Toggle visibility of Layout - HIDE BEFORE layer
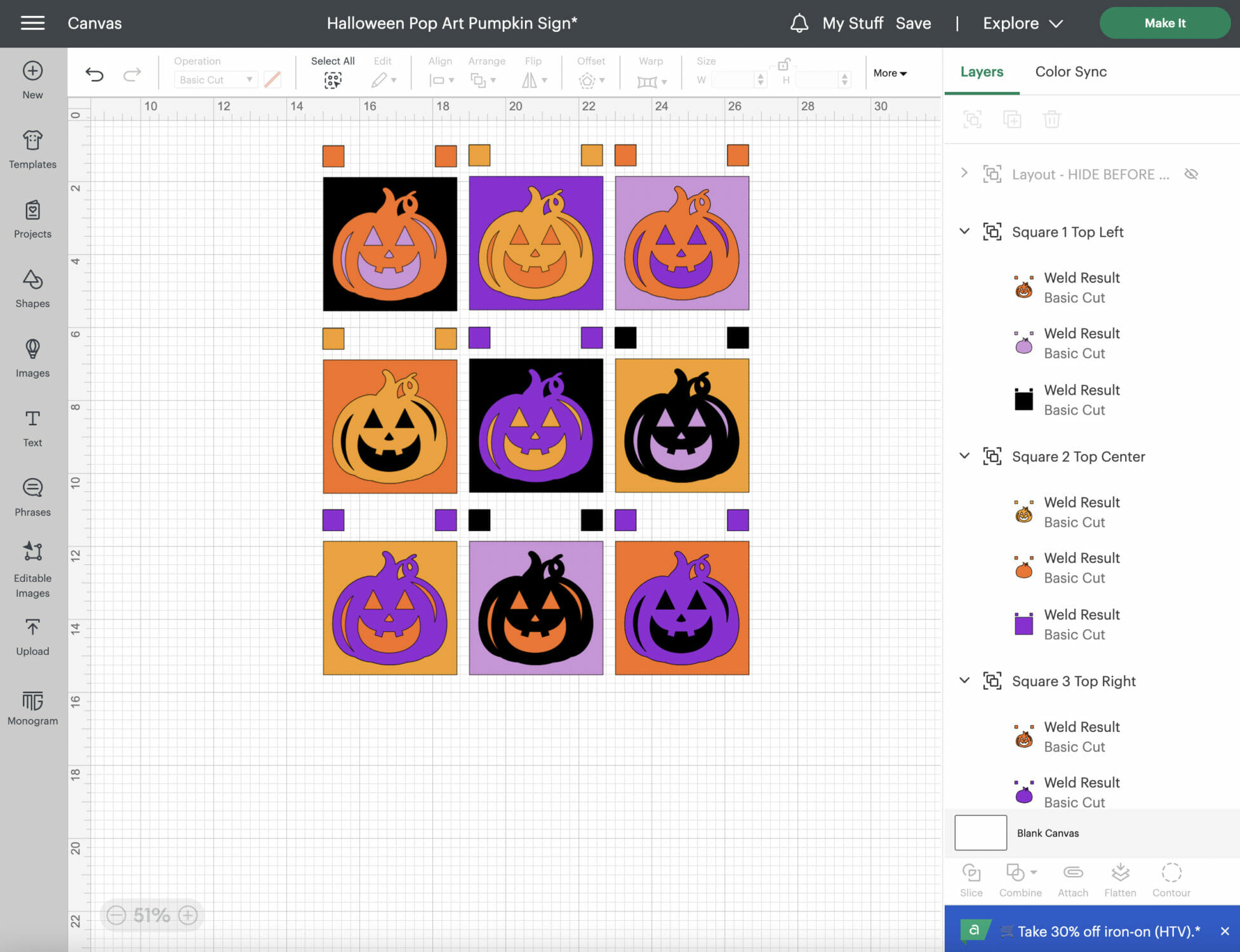1240x952 pixels. (x=1191, y=174)
